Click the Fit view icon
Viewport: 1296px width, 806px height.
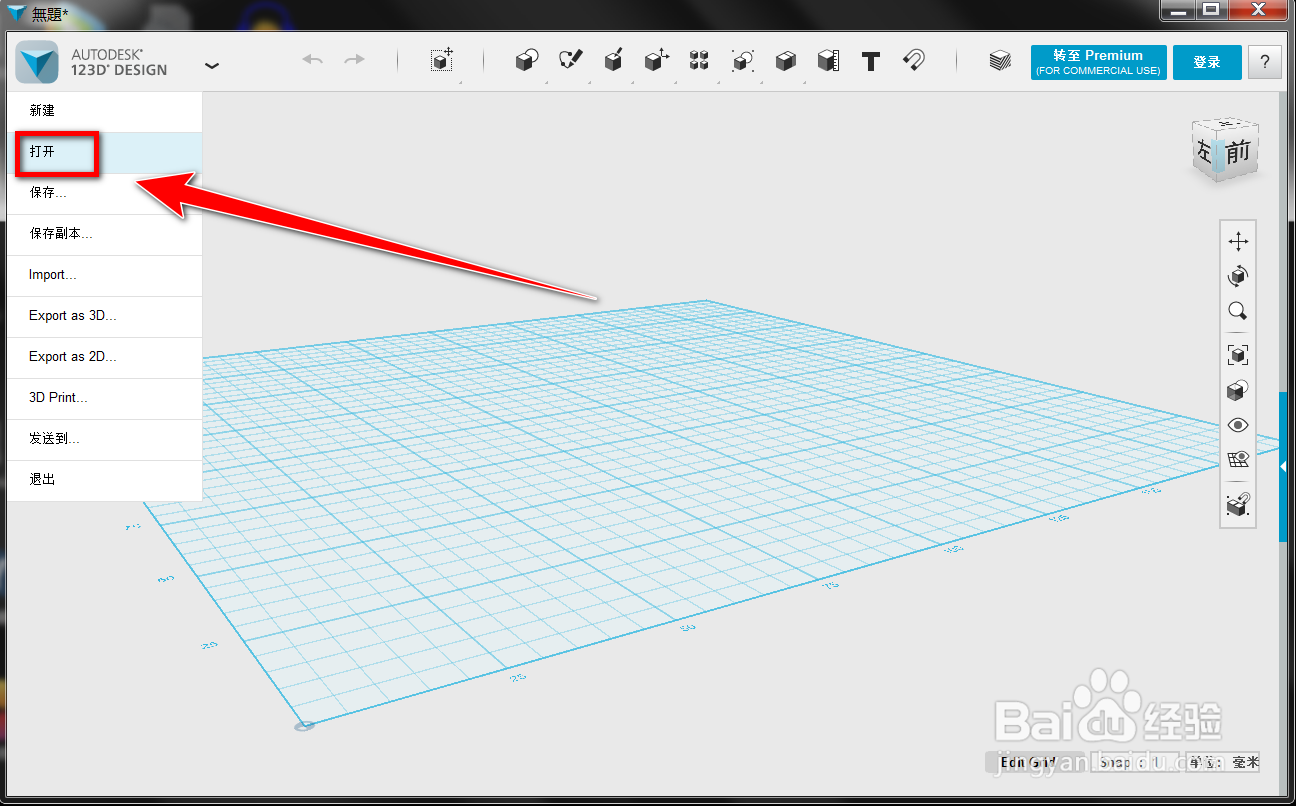click(1238, 355)
